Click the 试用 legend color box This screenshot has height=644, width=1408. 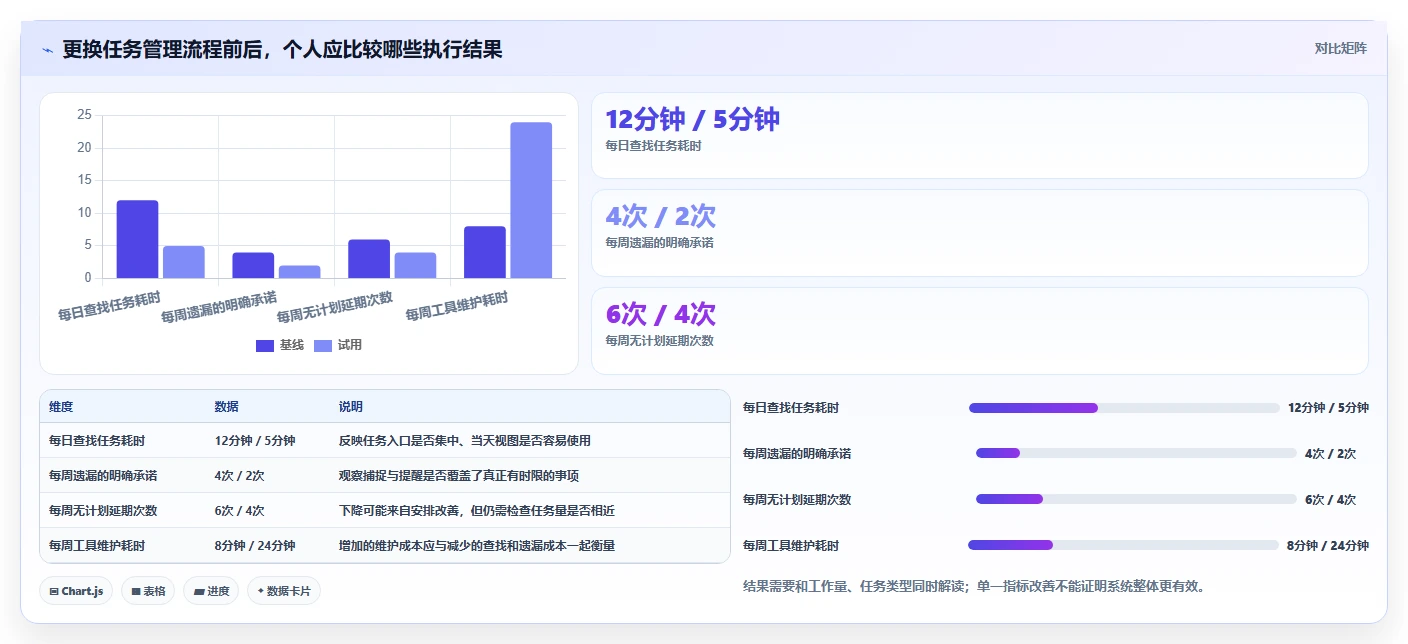point(323,345)
